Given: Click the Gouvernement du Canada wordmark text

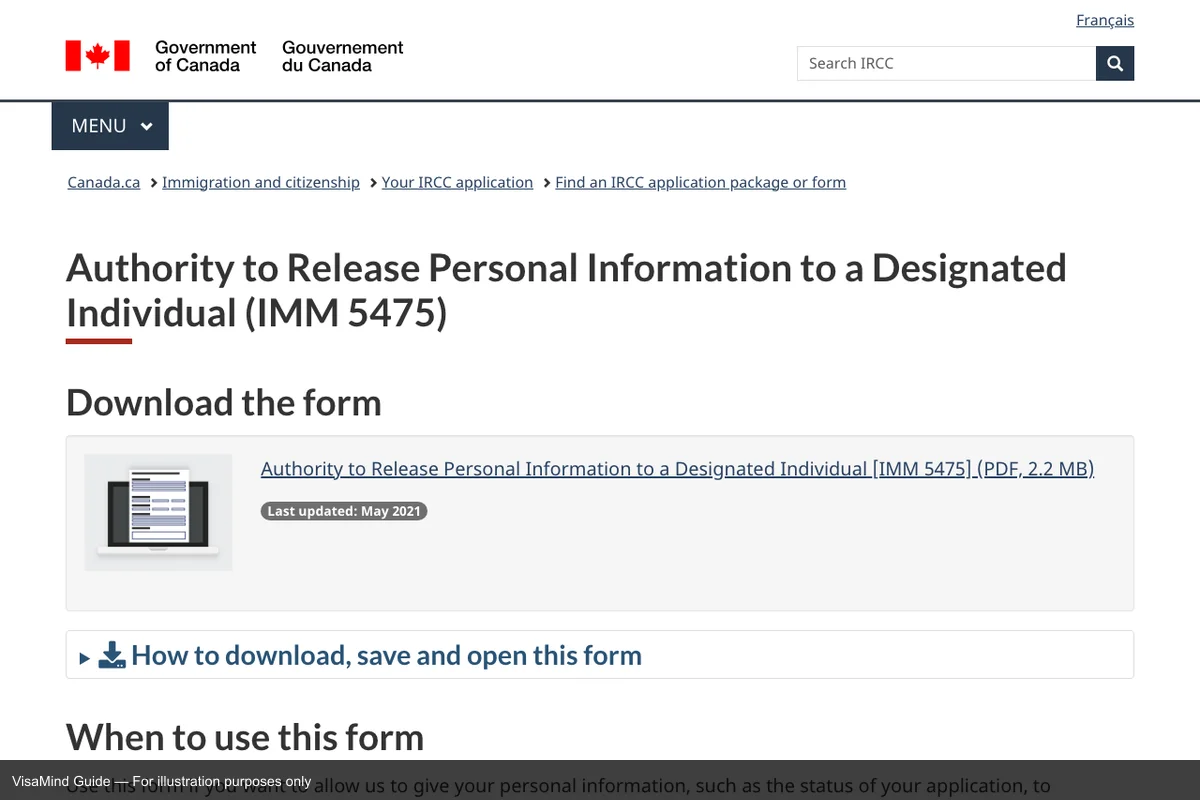Looking at the screenshot, I should [x=342, y=56].
